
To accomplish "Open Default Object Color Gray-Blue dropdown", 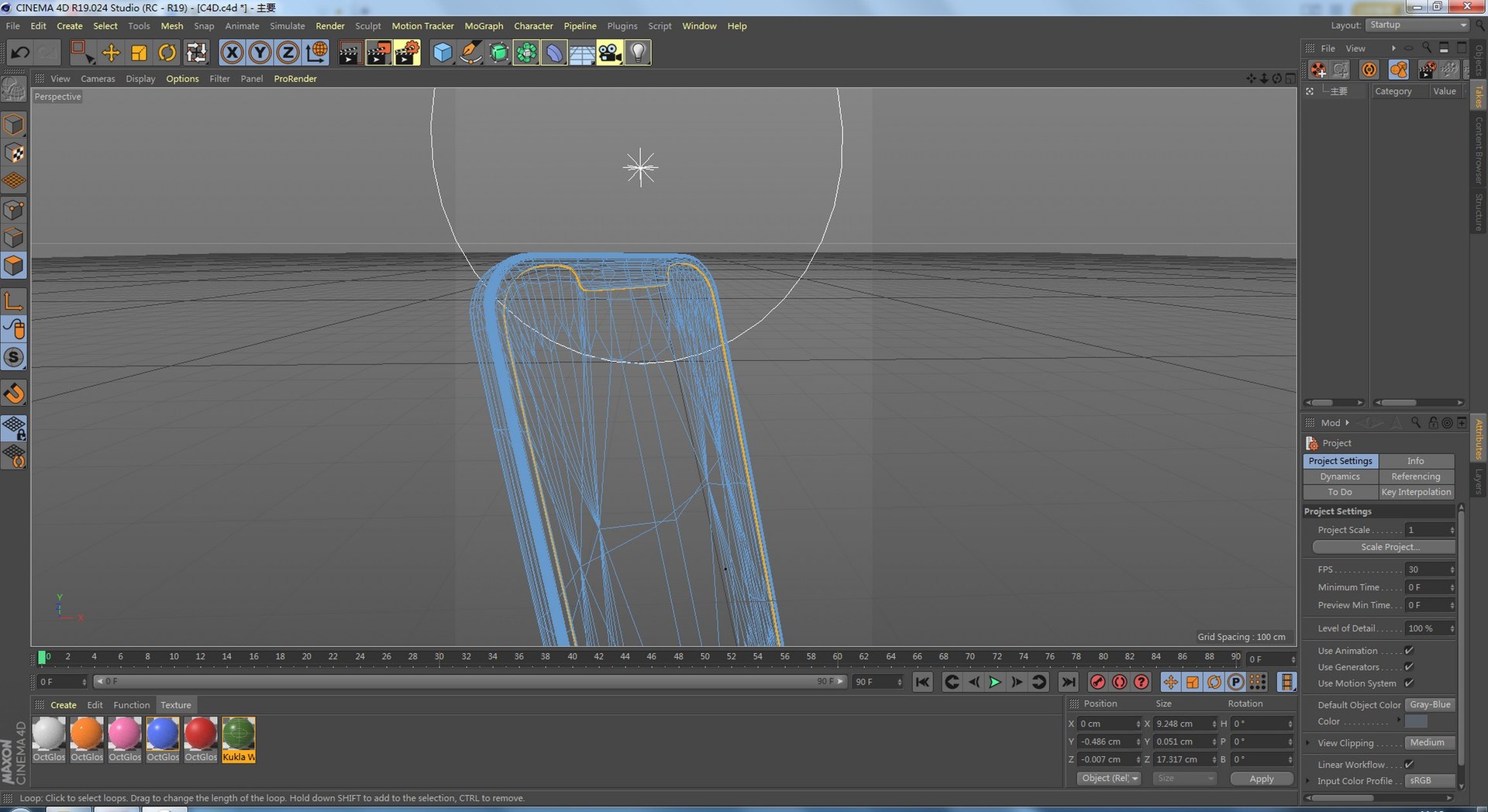I will [x=1431, y=705].
